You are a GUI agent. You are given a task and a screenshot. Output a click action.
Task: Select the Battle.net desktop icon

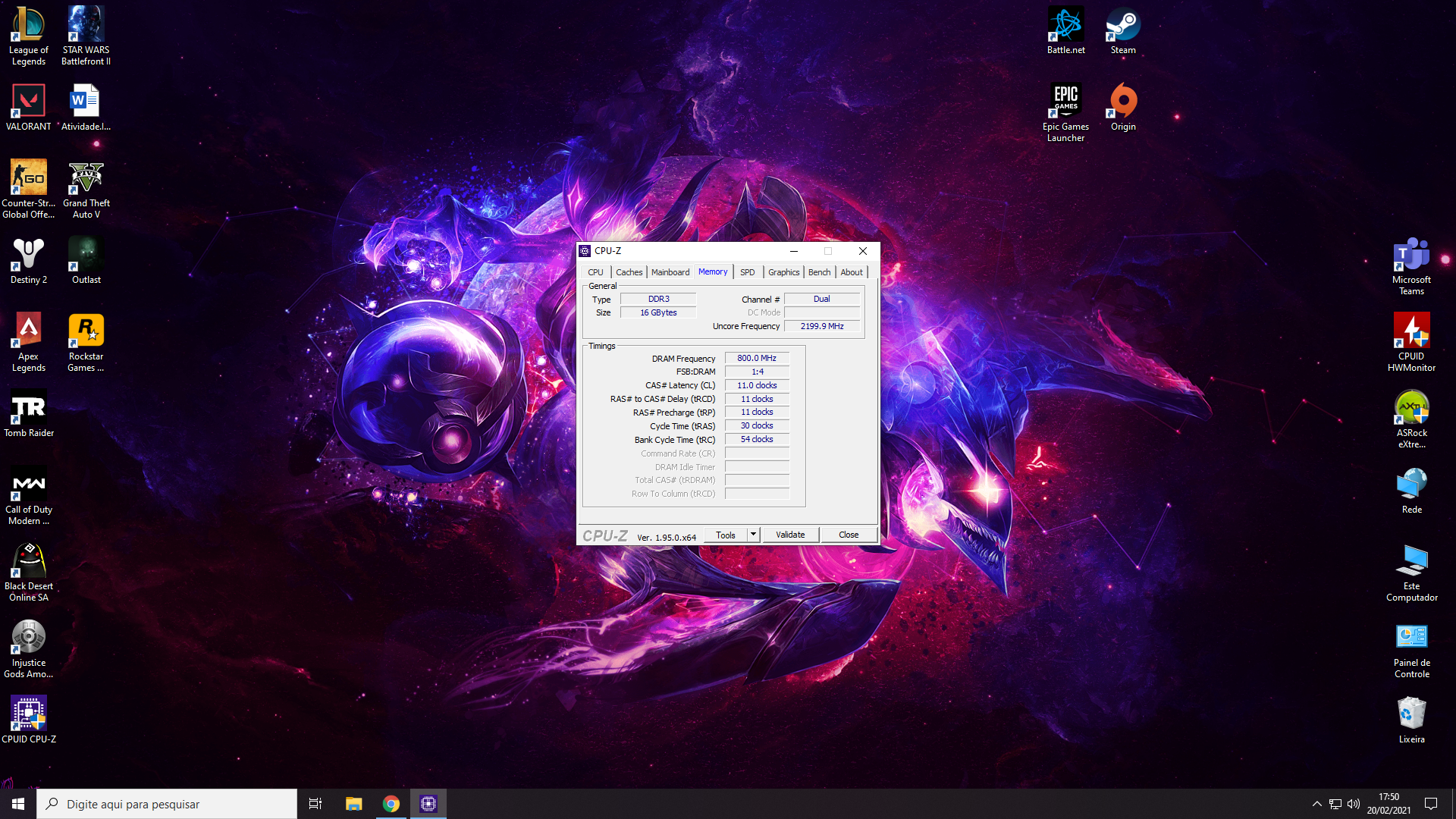(1066, 30)
